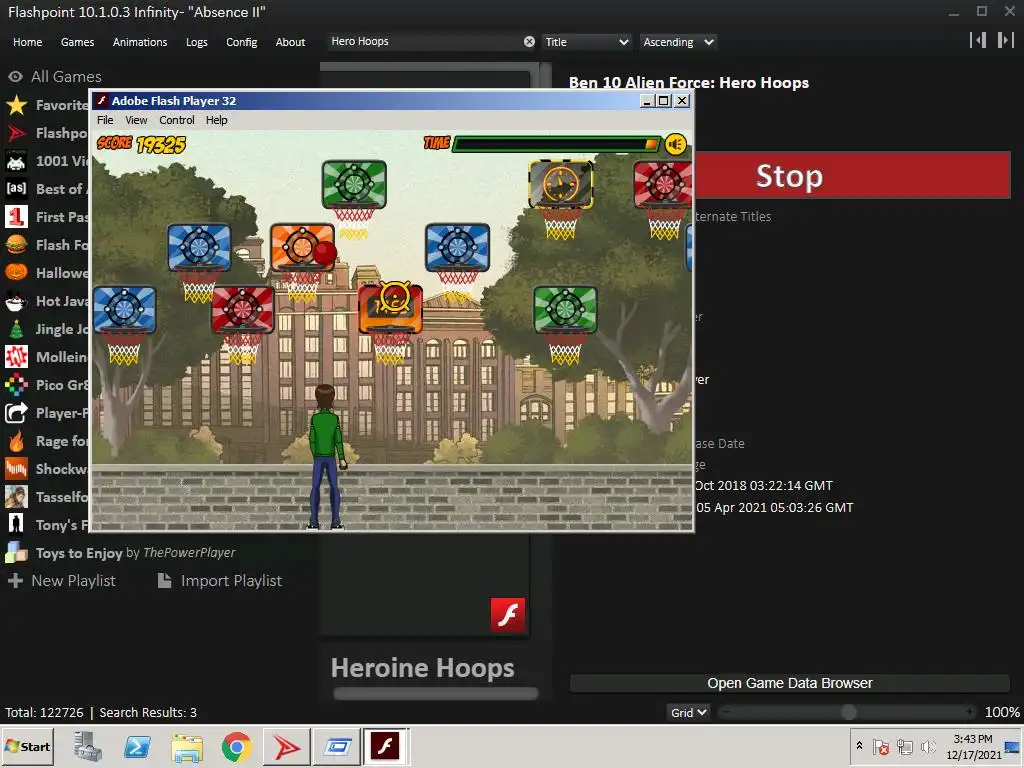Screen dimensions: 1024x768
Task: Click the SCORE 19325 display
Action: tap(142, 144)
